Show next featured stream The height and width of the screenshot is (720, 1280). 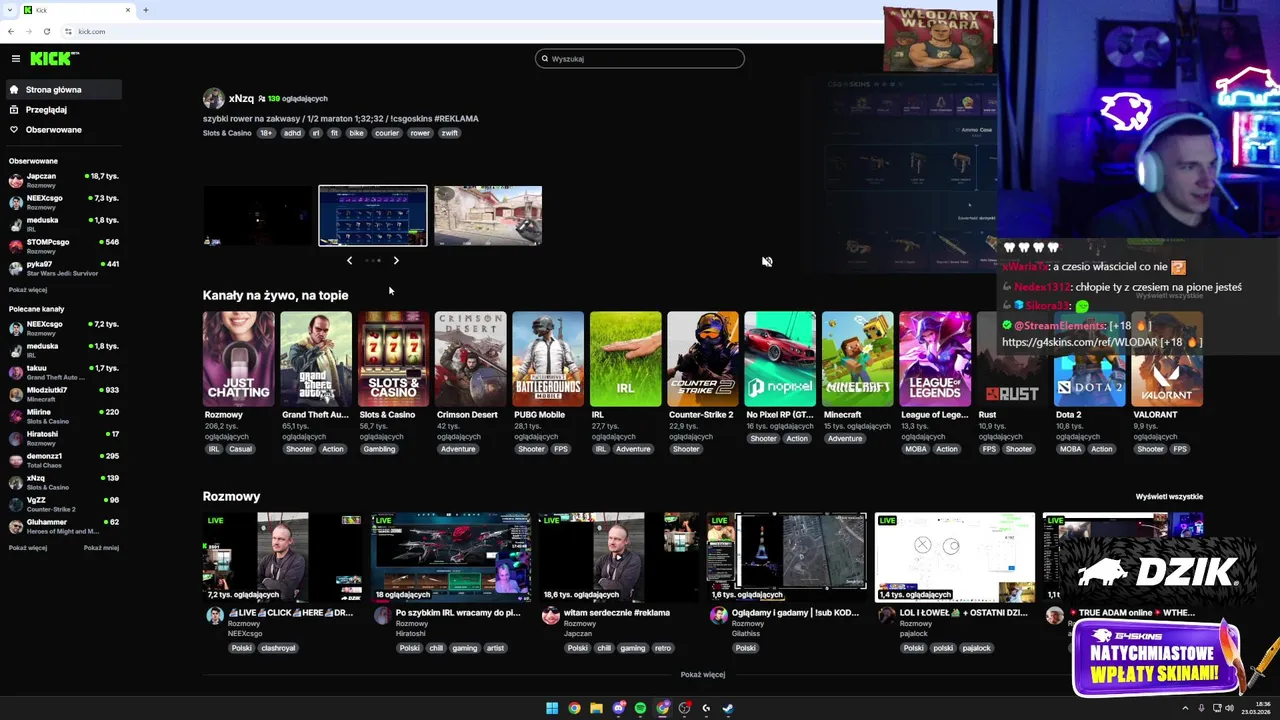pos(396,260)
